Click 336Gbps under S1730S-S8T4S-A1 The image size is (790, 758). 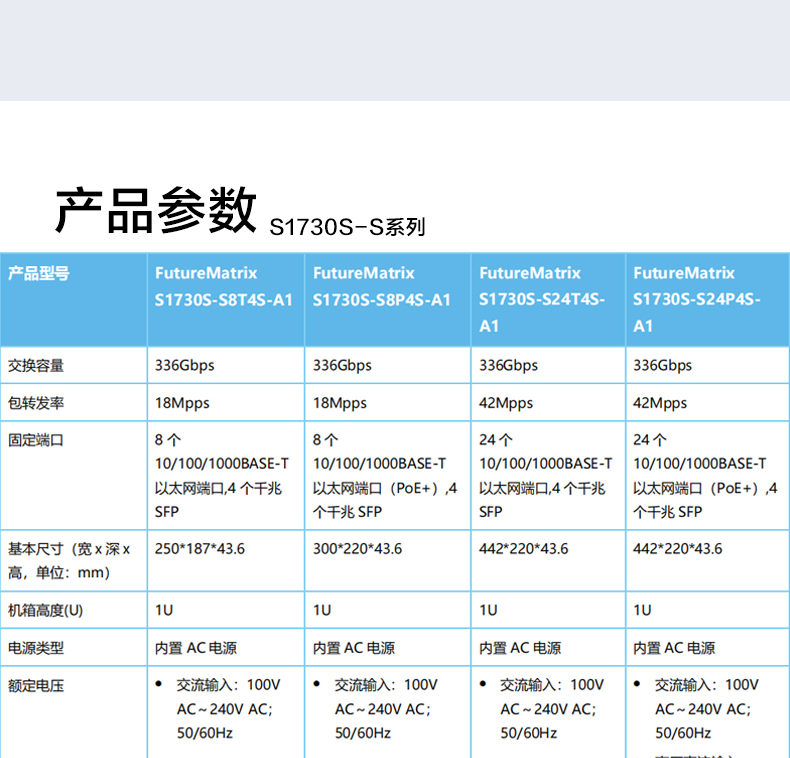184,365
